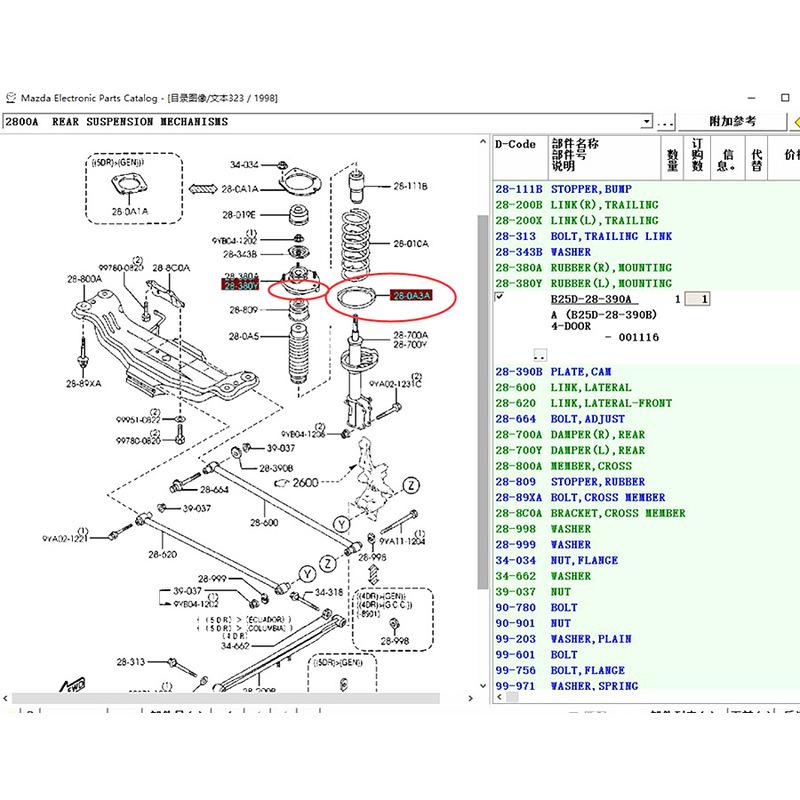Click the 数量 column header
Viewport: 800px width, 800px height.
[x=673, y=157]
